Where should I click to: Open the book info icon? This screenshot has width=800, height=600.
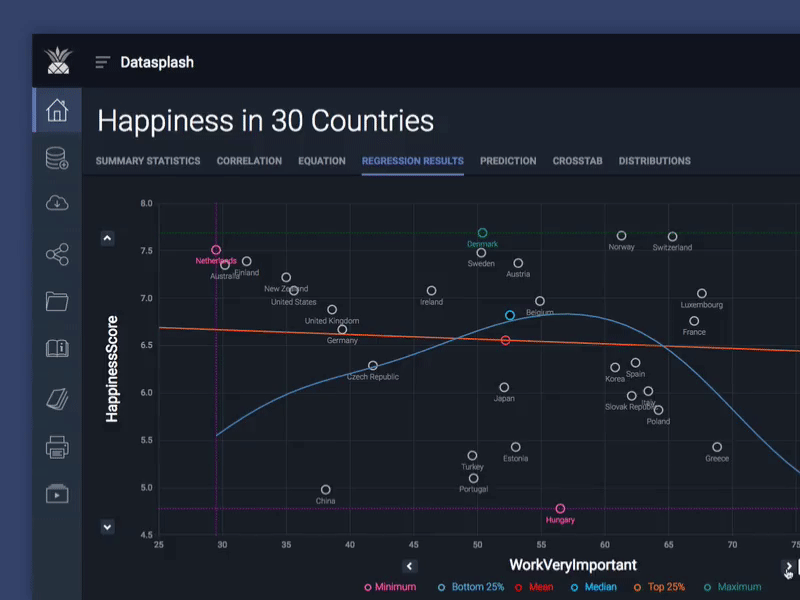[57, 347]
